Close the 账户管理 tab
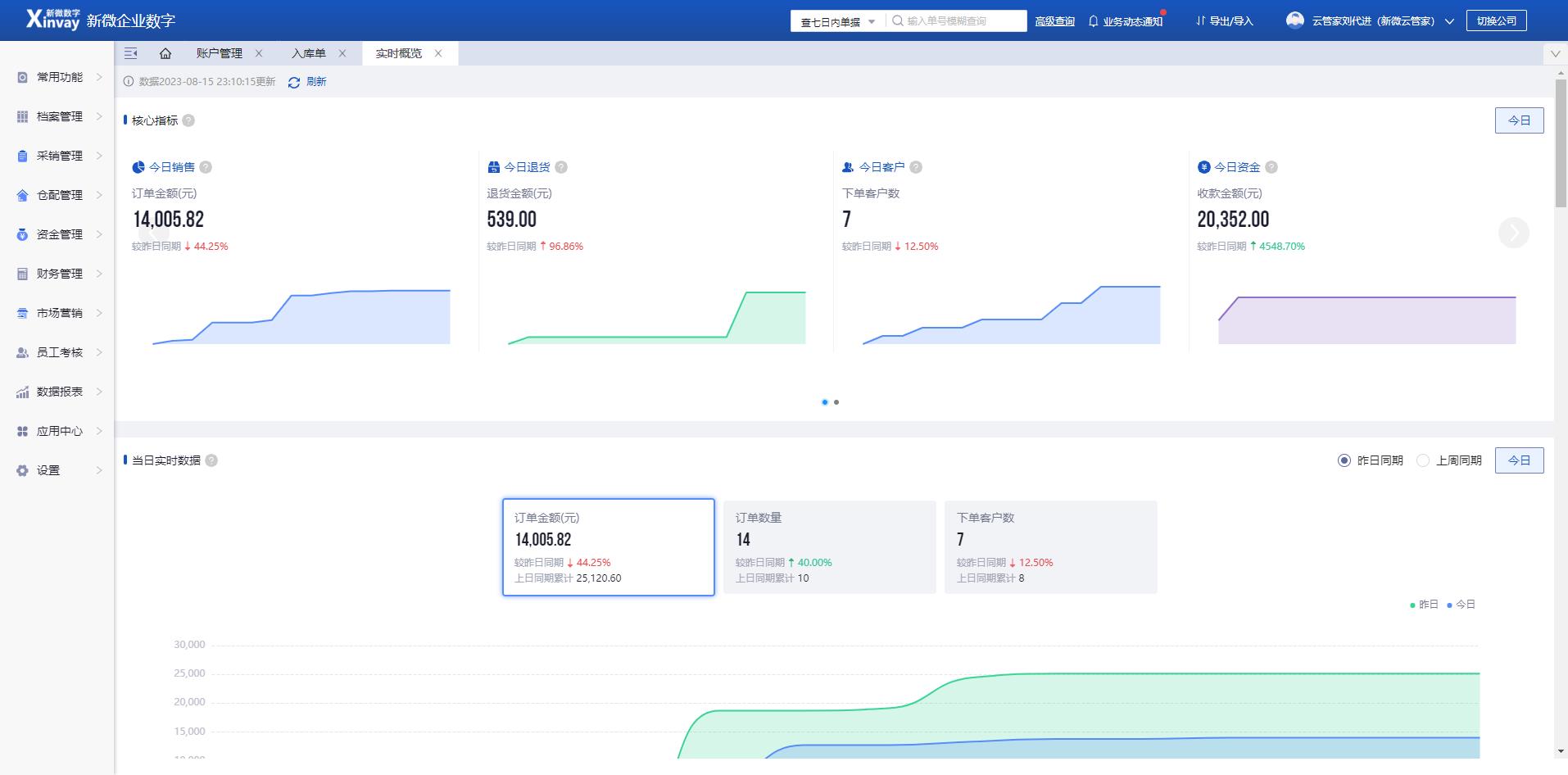This screenshot has width=1568, height=775. [x=259, y=53]
